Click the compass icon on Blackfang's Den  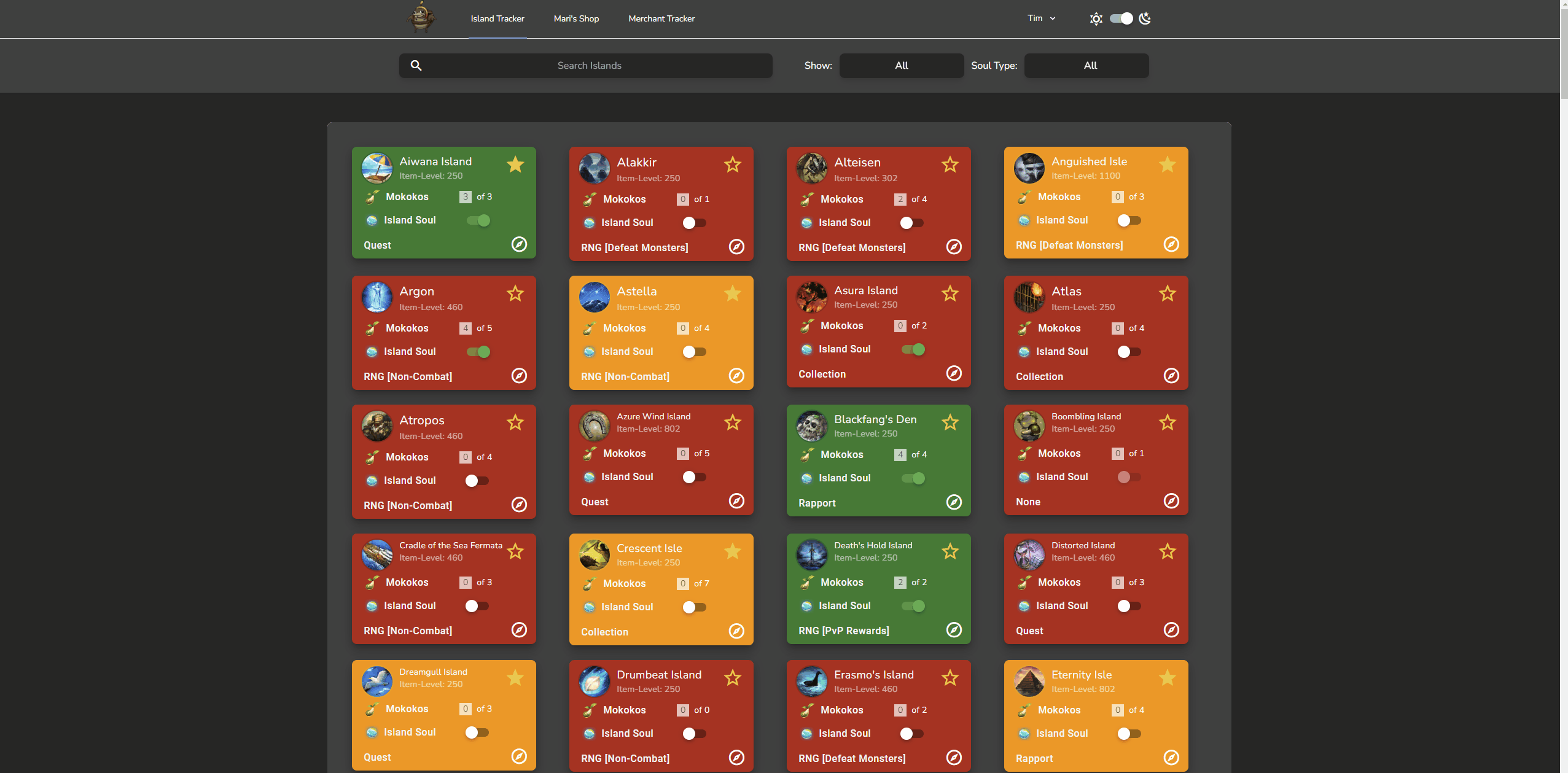coord(953,502)
